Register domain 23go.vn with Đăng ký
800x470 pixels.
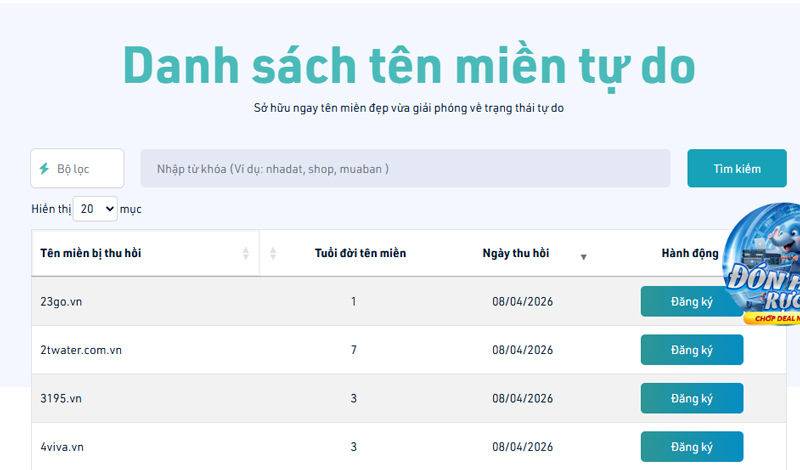tap(691, 302)
